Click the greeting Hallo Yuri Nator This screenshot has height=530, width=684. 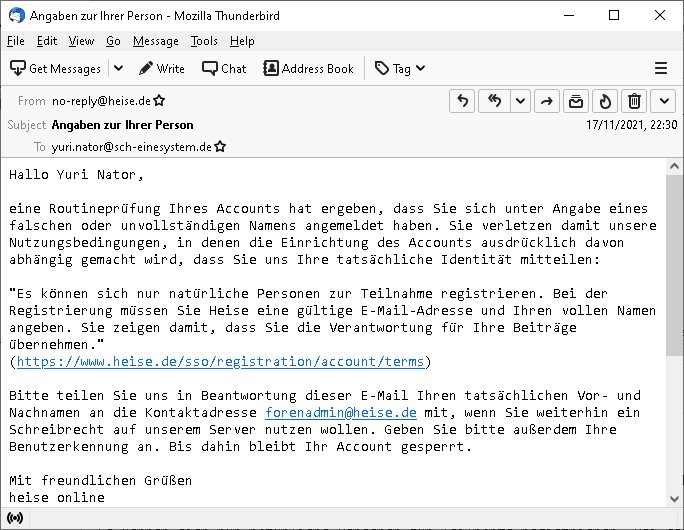point(76,174)
